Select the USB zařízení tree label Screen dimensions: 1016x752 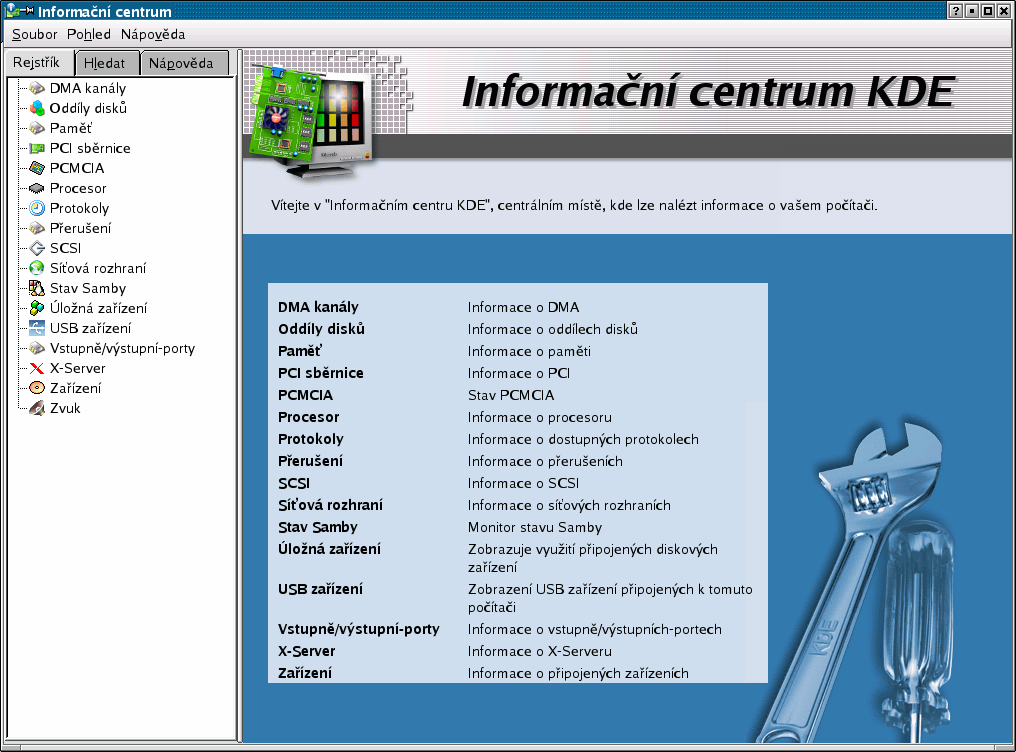91,328
